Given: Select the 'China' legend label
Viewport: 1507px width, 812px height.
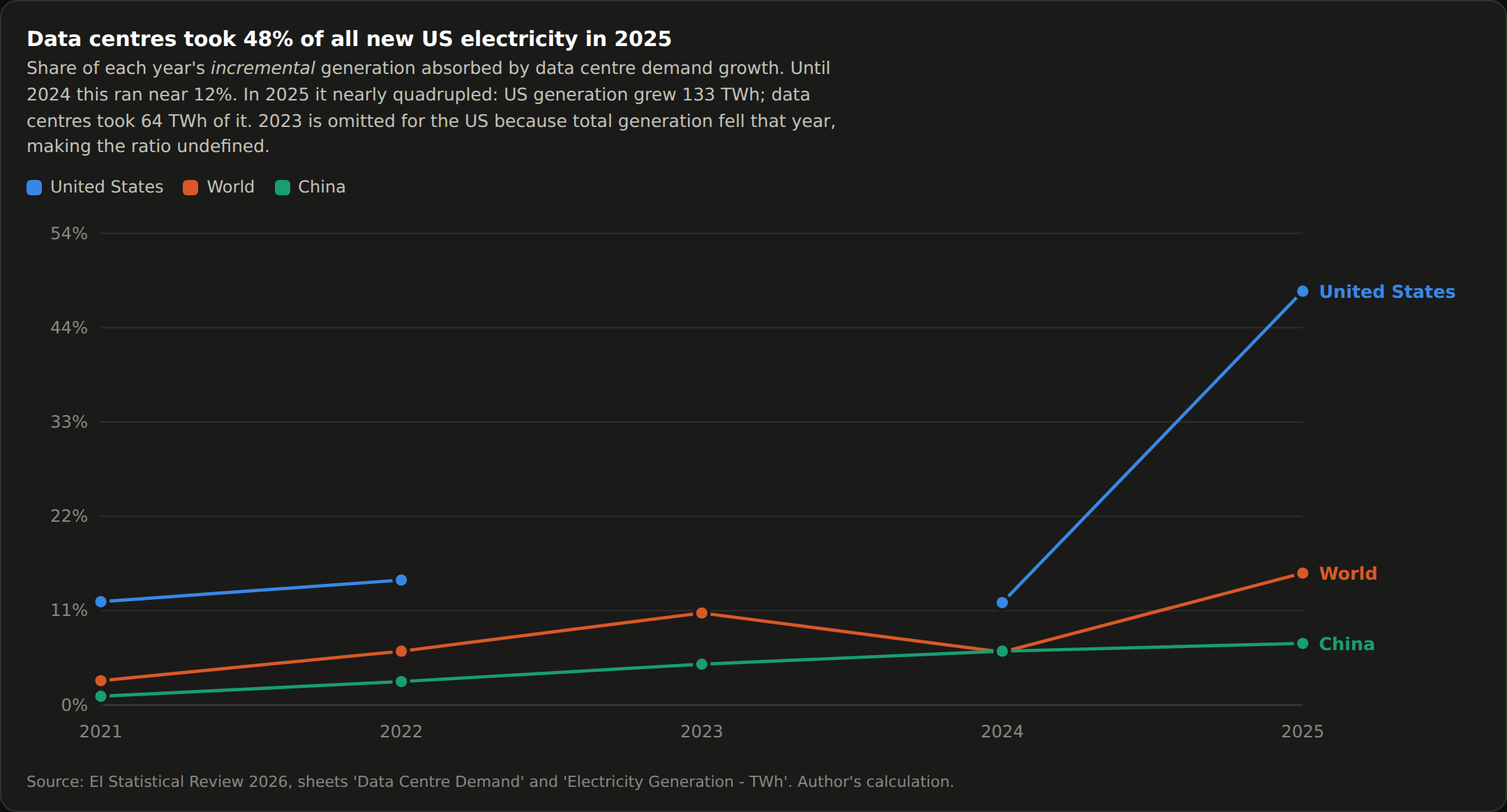Looking at the screenshot, I should 322,187.
